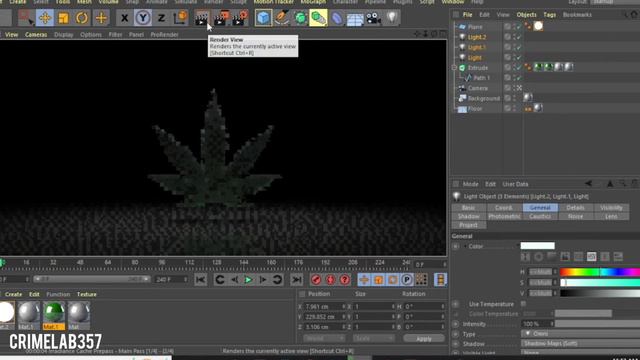Switch to the Visibility tab

611,208
